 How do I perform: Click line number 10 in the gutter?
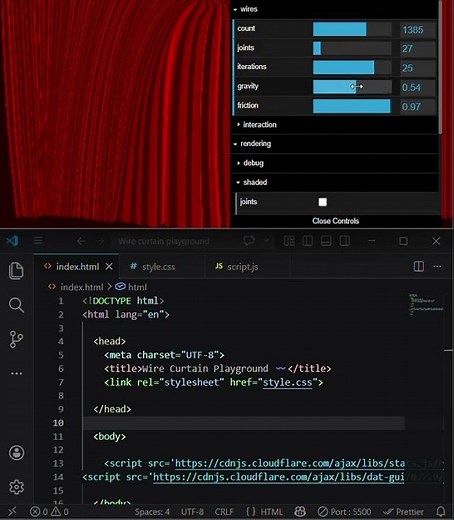point(58,423)
